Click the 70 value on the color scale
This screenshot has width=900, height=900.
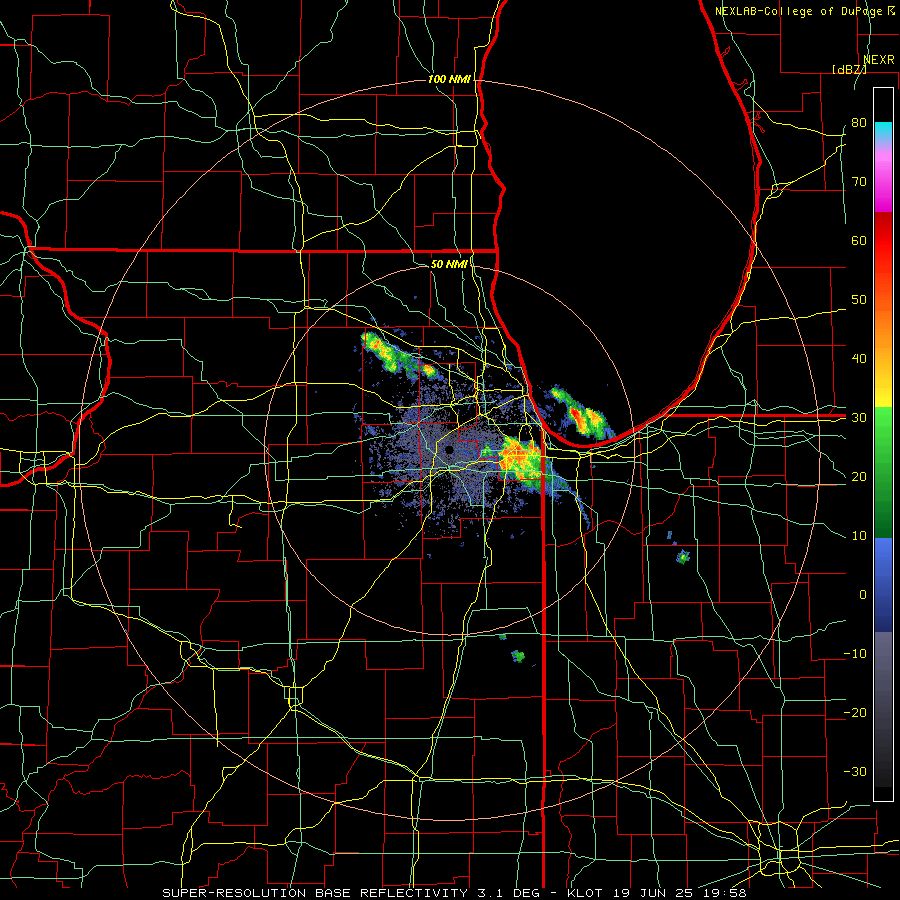(x=859, y=182)
